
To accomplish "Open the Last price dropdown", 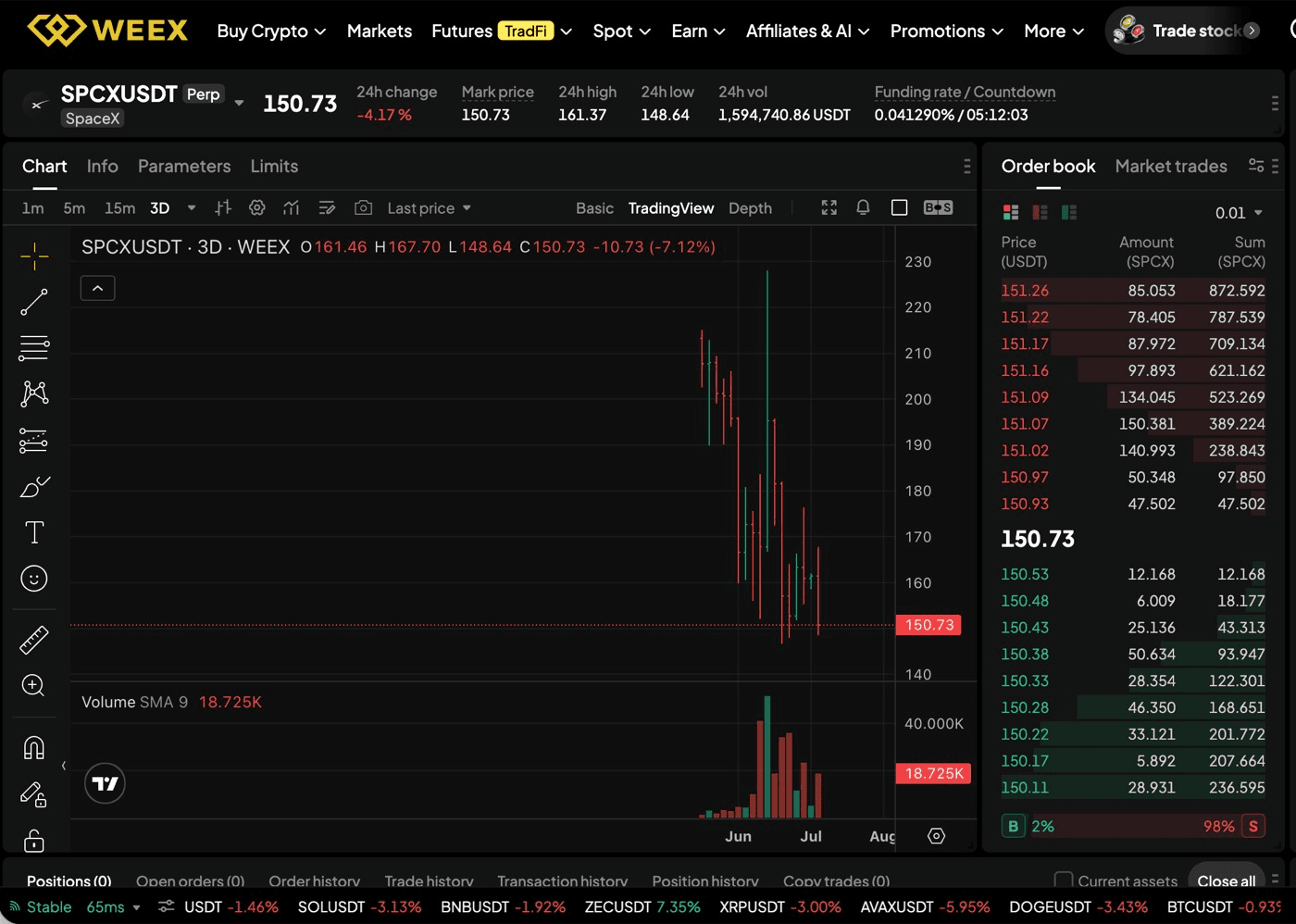I will [430, 208].
